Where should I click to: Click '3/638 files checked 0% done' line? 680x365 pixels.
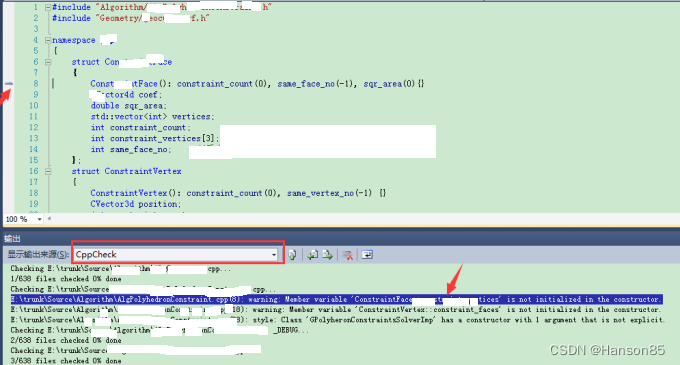tap(66, 361)
